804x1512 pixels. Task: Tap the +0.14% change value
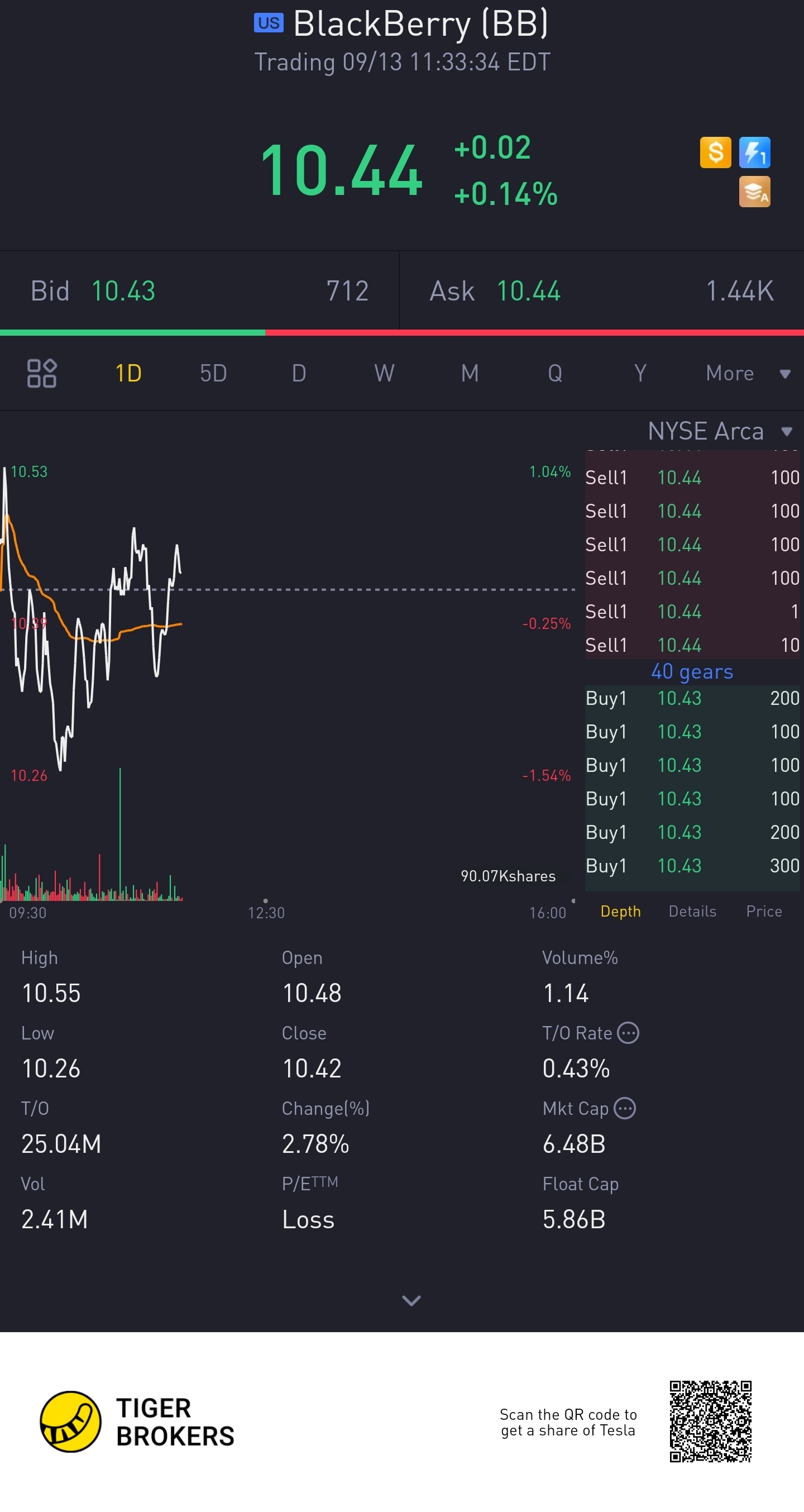click(505, 194)
